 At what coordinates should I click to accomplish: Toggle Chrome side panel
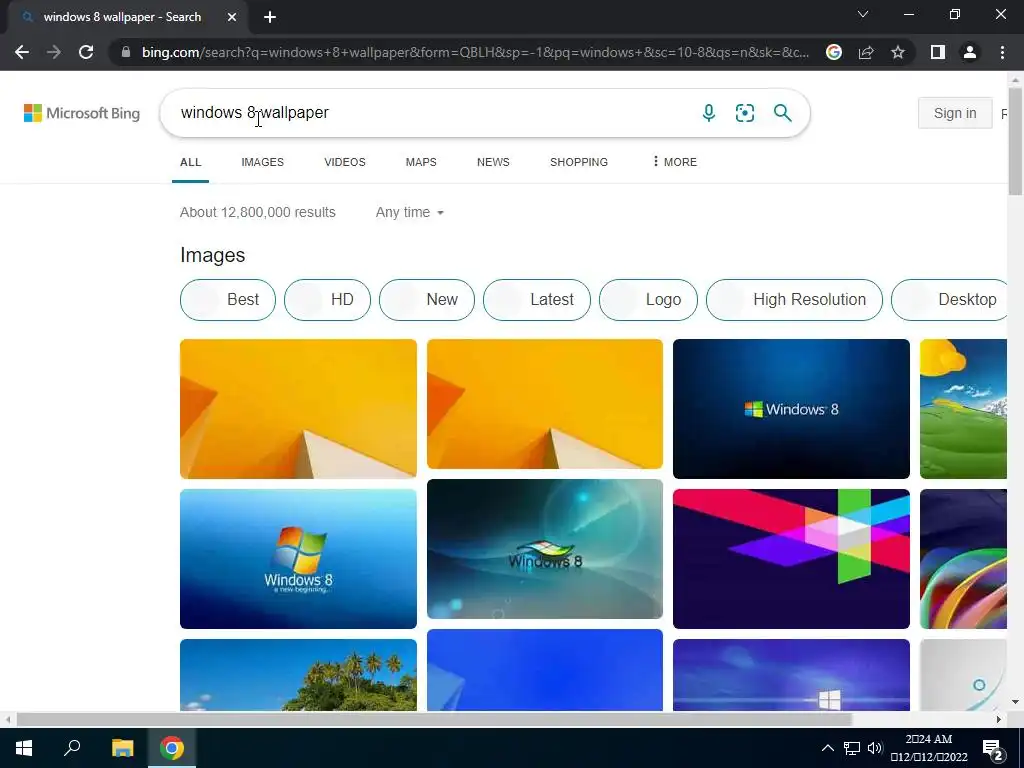click(x=938, y=52)
